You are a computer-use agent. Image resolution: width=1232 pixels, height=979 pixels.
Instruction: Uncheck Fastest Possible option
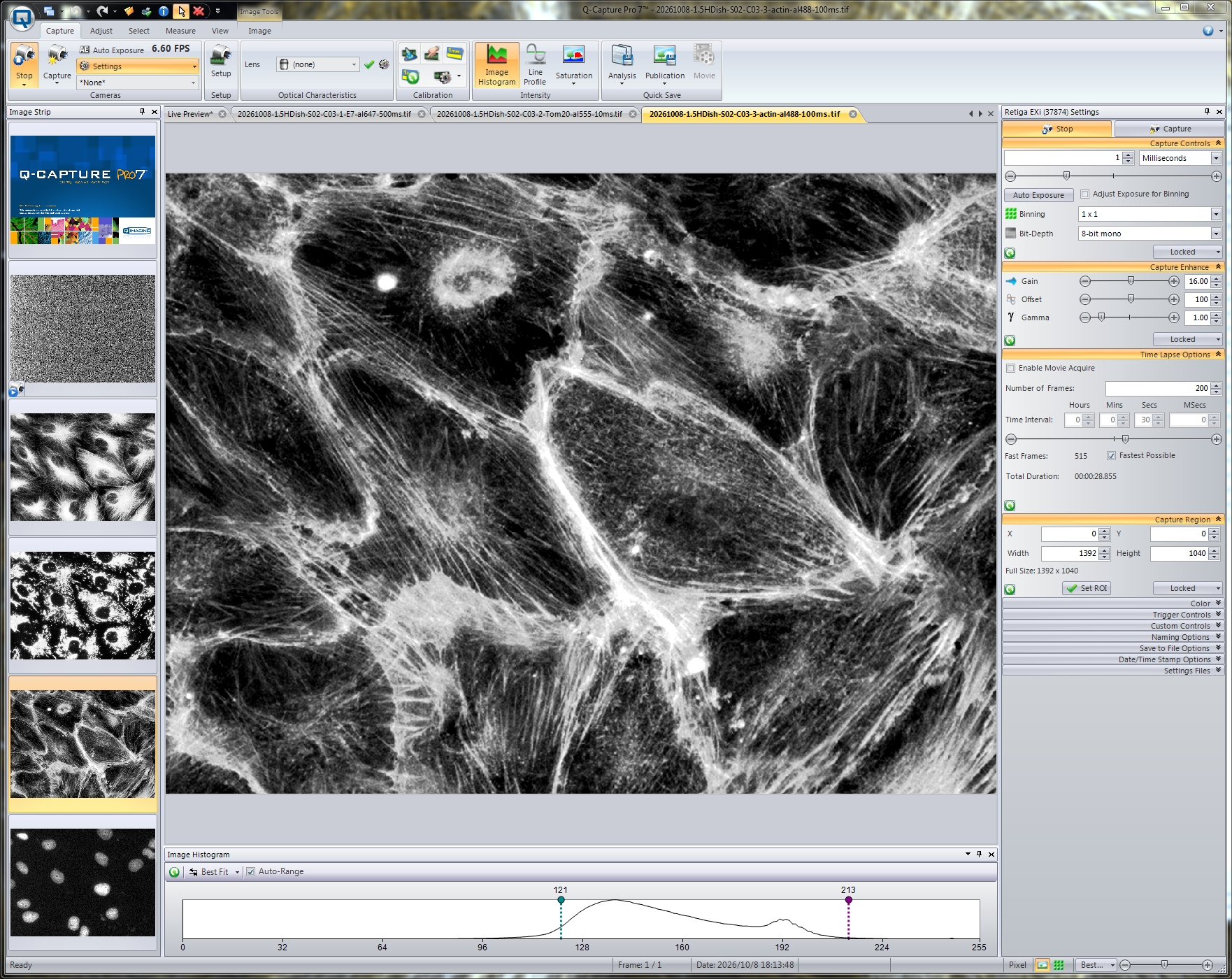(x=1111, y=456)
